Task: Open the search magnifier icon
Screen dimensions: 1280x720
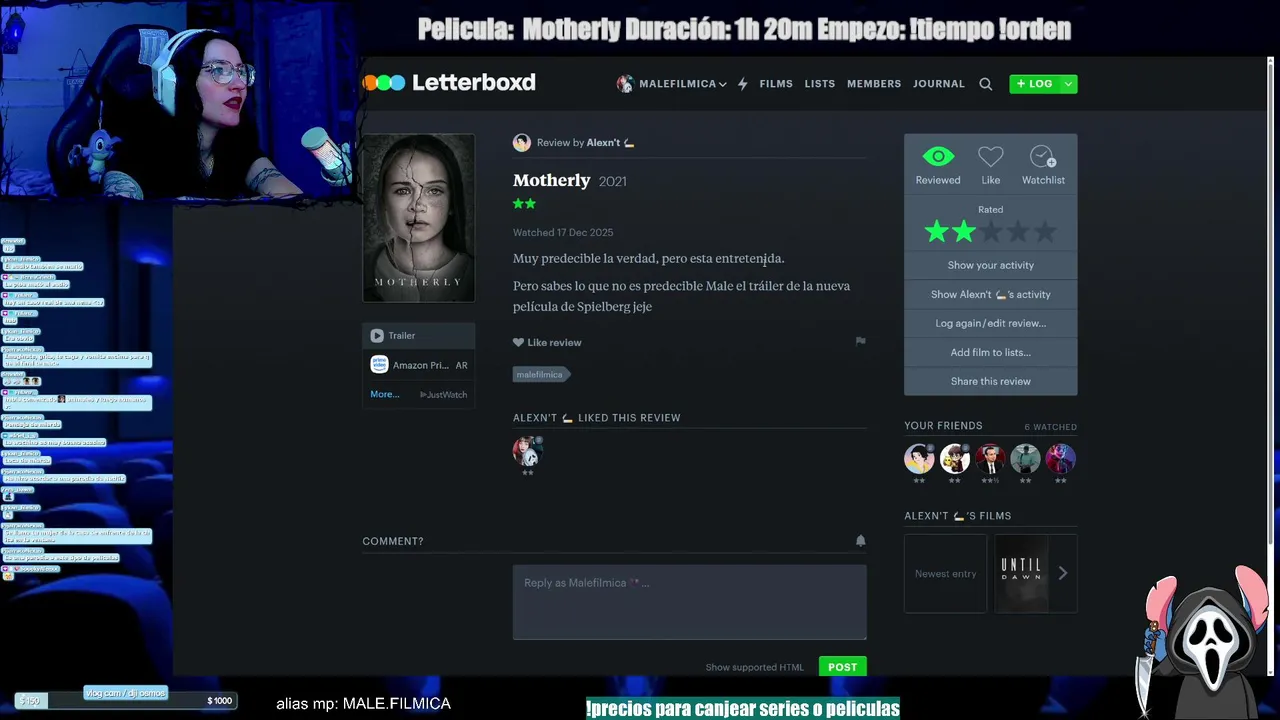Action: click(x=986, y=84)
